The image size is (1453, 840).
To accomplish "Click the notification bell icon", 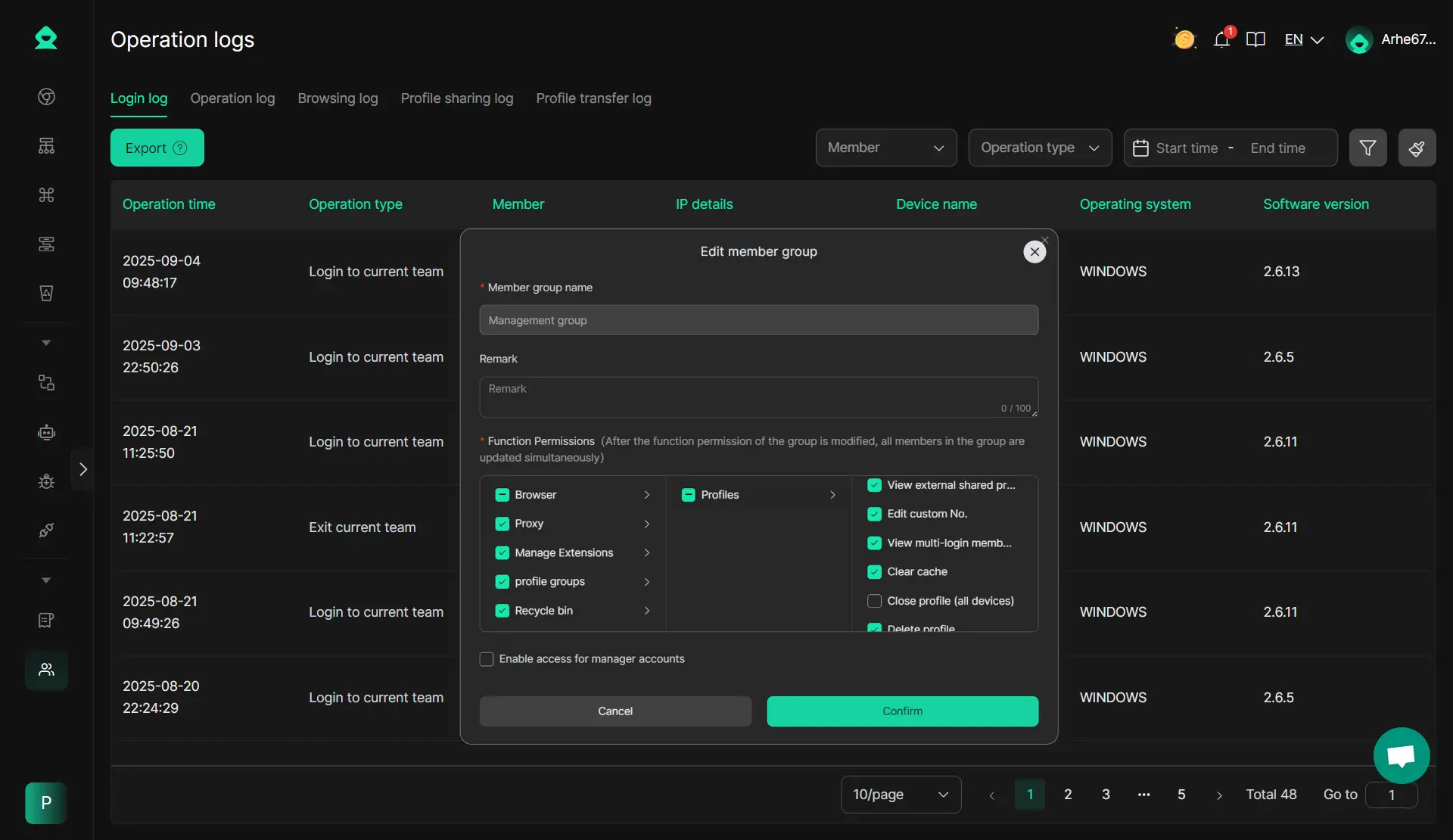I will tap(1221, 39).
